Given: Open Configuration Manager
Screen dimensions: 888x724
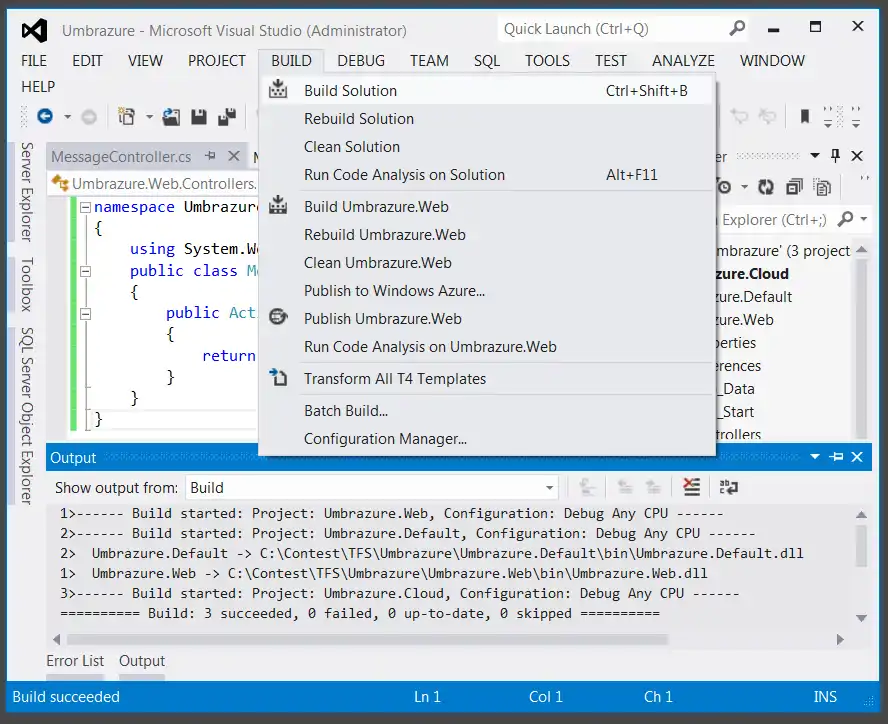Looking at the screenshot, I should tap(487, 439).
